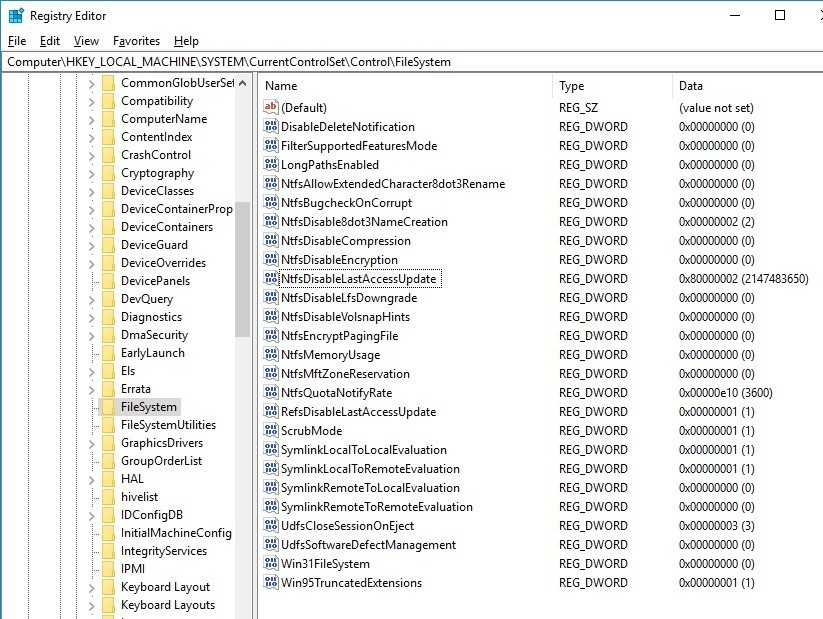Open the Help menu
The height and width of the screenshot is (619, 823).
click(x=186, y=41)
